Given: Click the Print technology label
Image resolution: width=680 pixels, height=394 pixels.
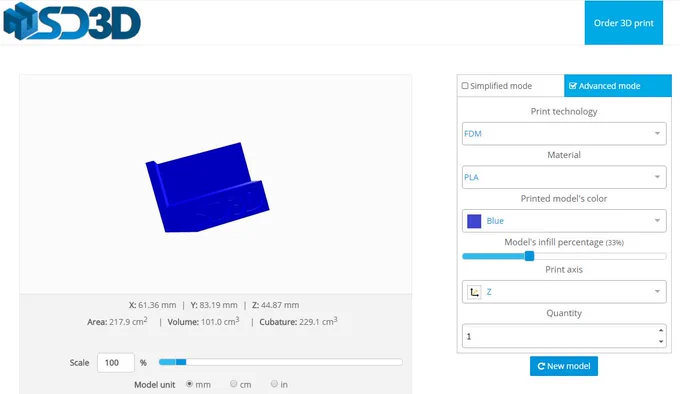Looking at the screenshot, I should [x=564, y=111].
